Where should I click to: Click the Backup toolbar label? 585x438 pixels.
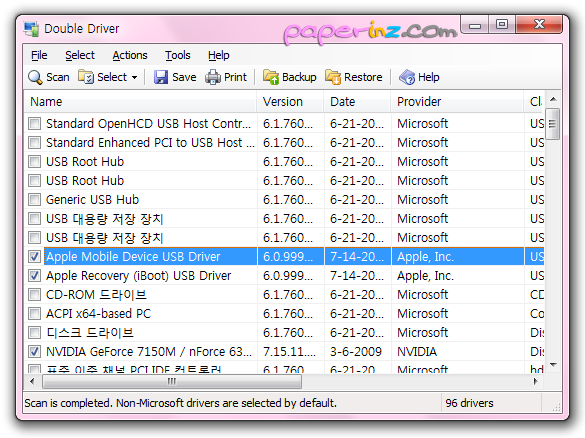[x=299, y=77]
